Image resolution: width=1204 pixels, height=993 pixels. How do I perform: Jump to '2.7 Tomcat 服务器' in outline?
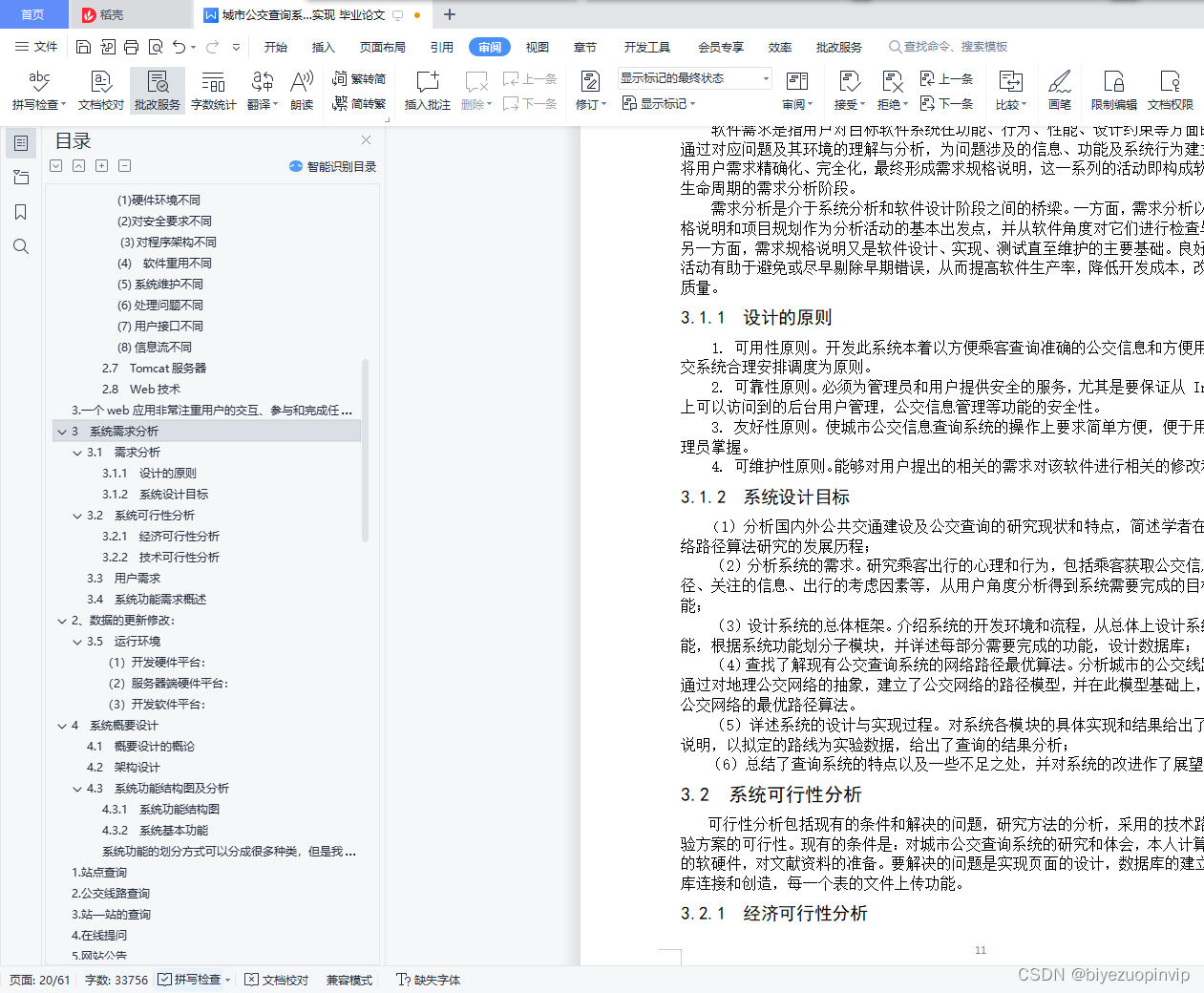(x=154, y=369)
